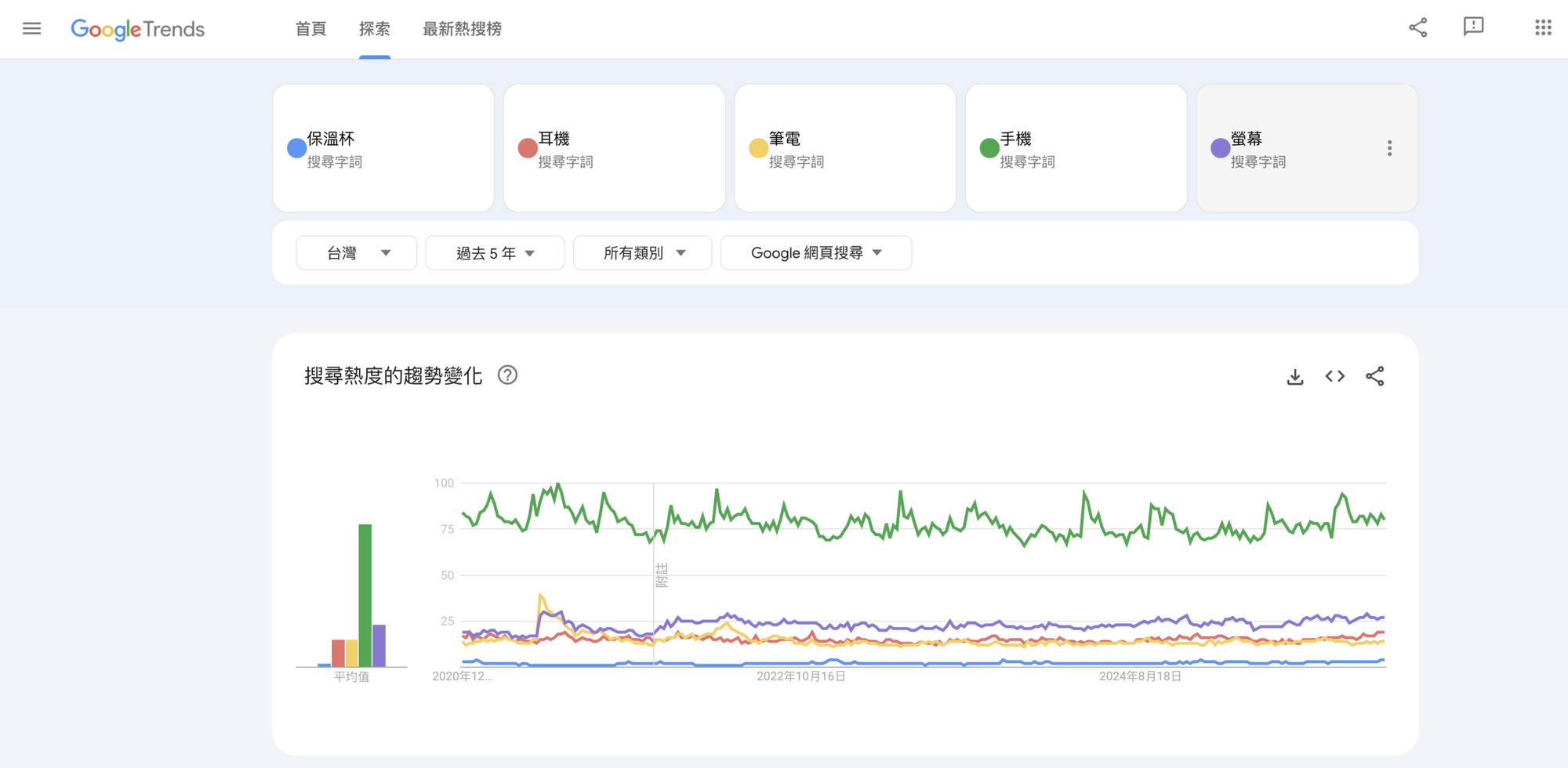Switch to the 首頁 tab
The image size is (1568, 768).
310,29
